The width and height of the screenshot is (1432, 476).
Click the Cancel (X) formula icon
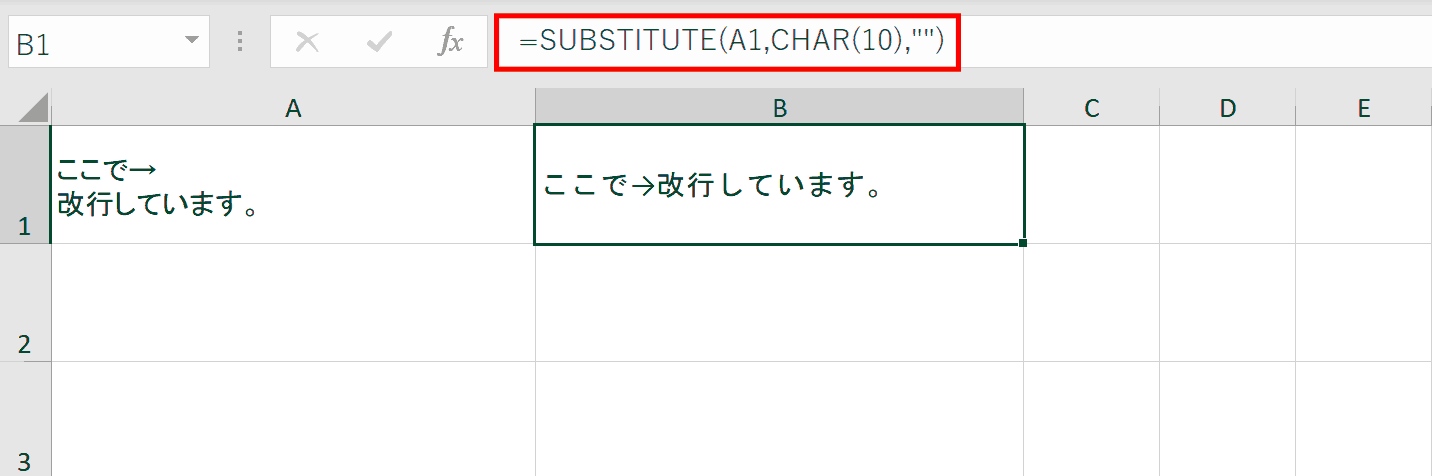coord(308,42)
